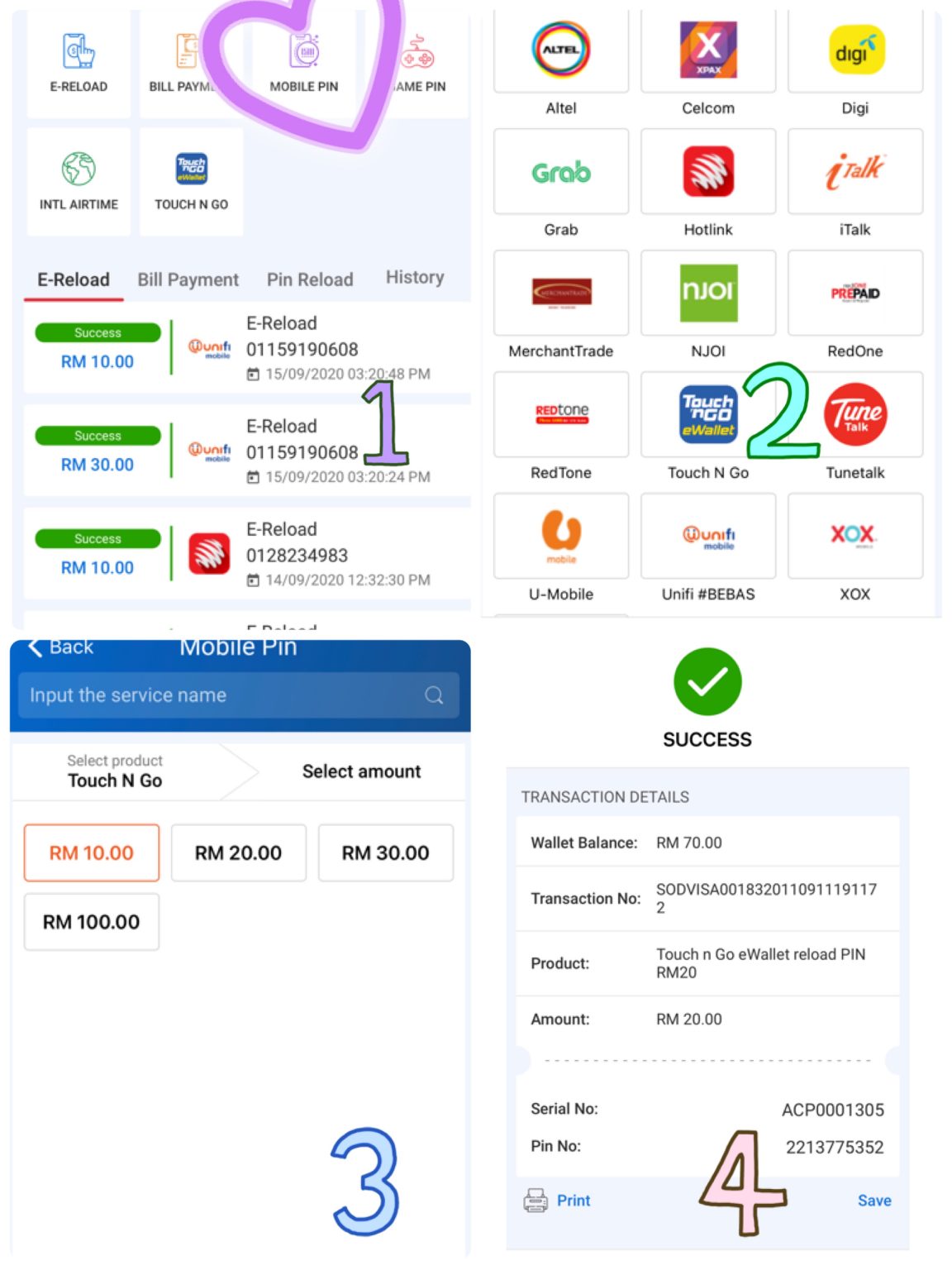Open the Select product Touch N Go step
This screenshot has width=952, height=1270.
point(116,771)
